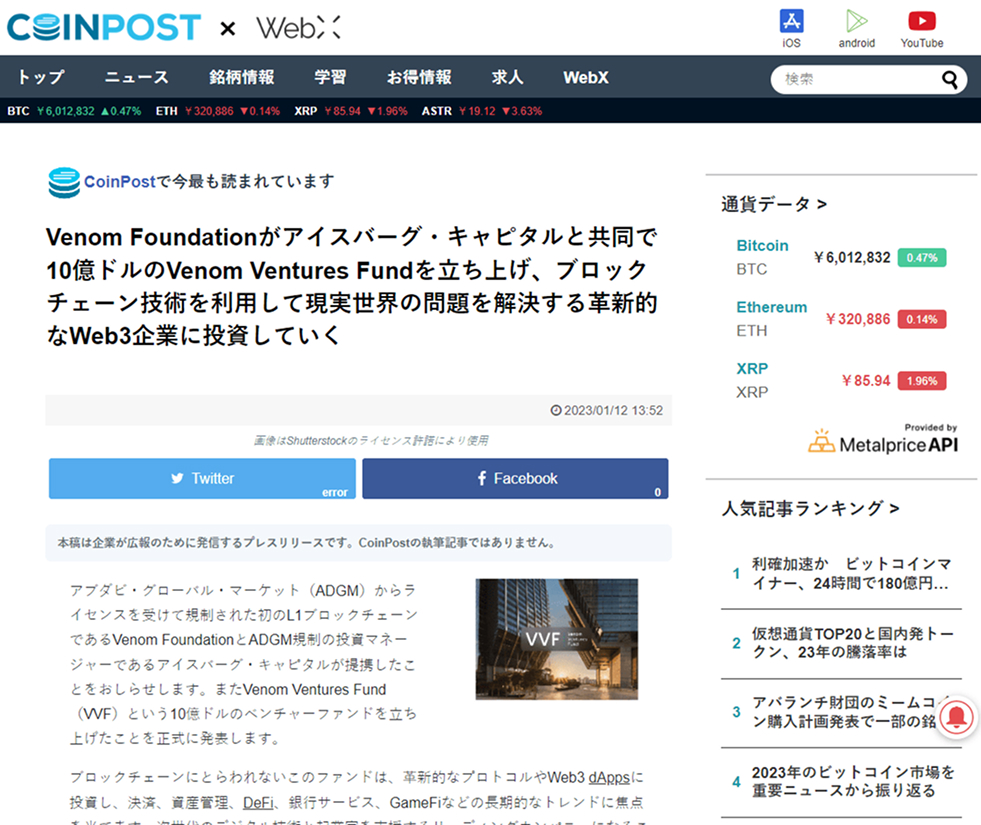Open the Ethereum currency link
This screenshot has height=825, width=981.
[771, 307]
